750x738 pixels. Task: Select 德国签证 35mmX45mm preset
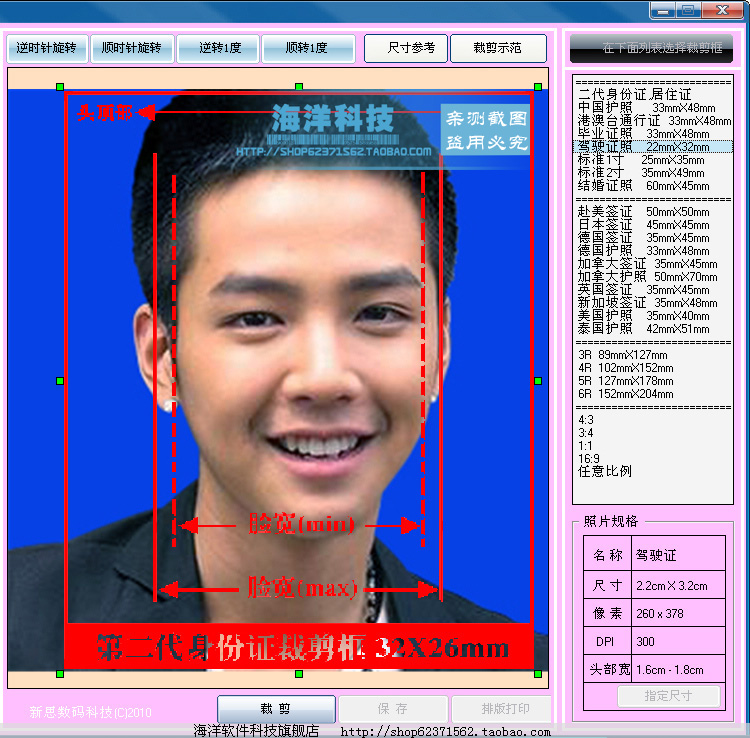pos(652,238)
